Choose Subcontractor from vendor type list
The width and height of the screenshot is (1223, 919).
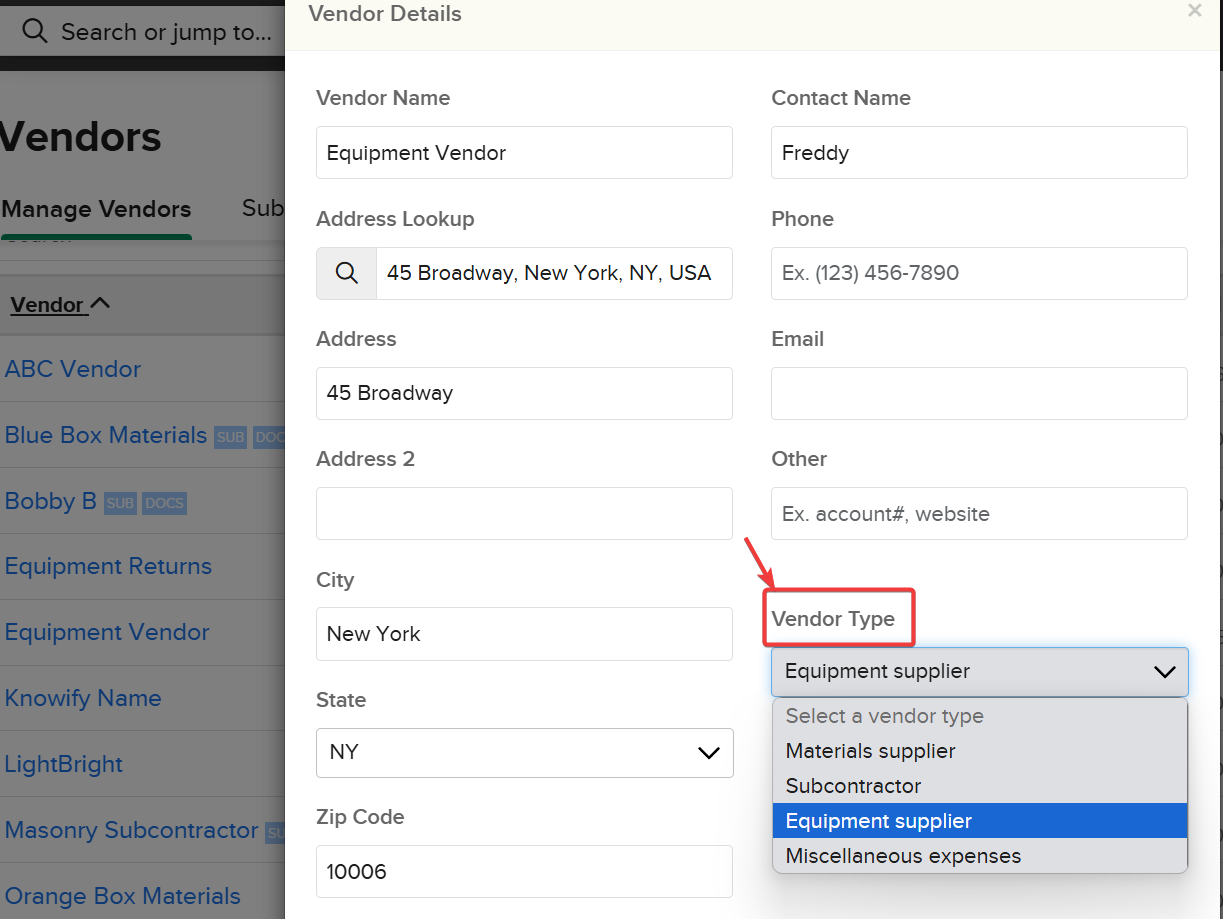[853, 786]
